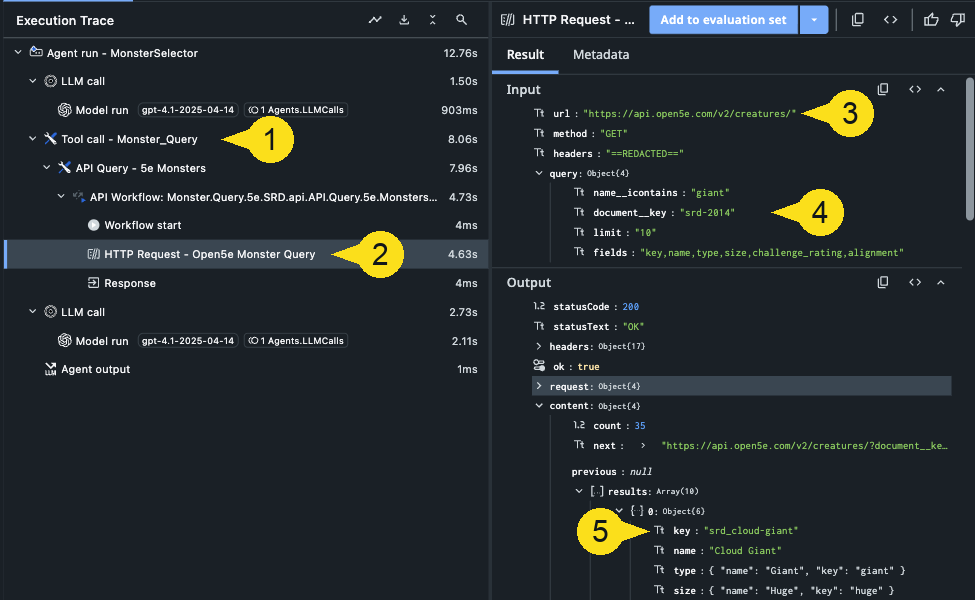The width and height of the screenshot is (975, 600).
Task: Collapse the API Workflow node
Action: [x=61, y=196]
